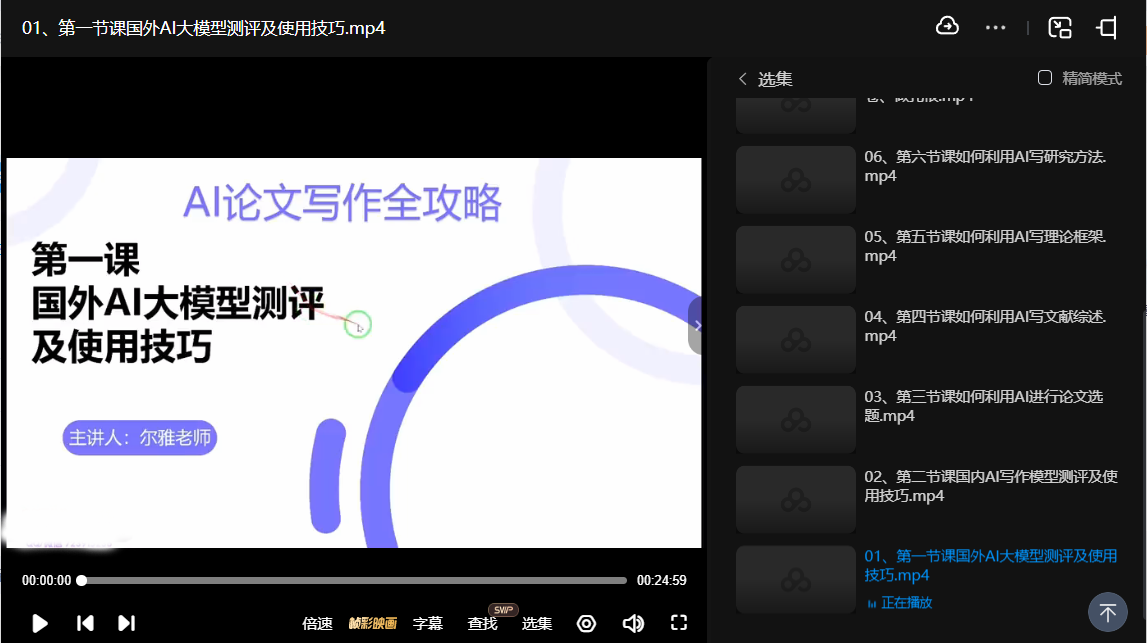This screenshot has height=643, width=1147.
Task: Skip to the previous video
Action: tap(85, 623)
